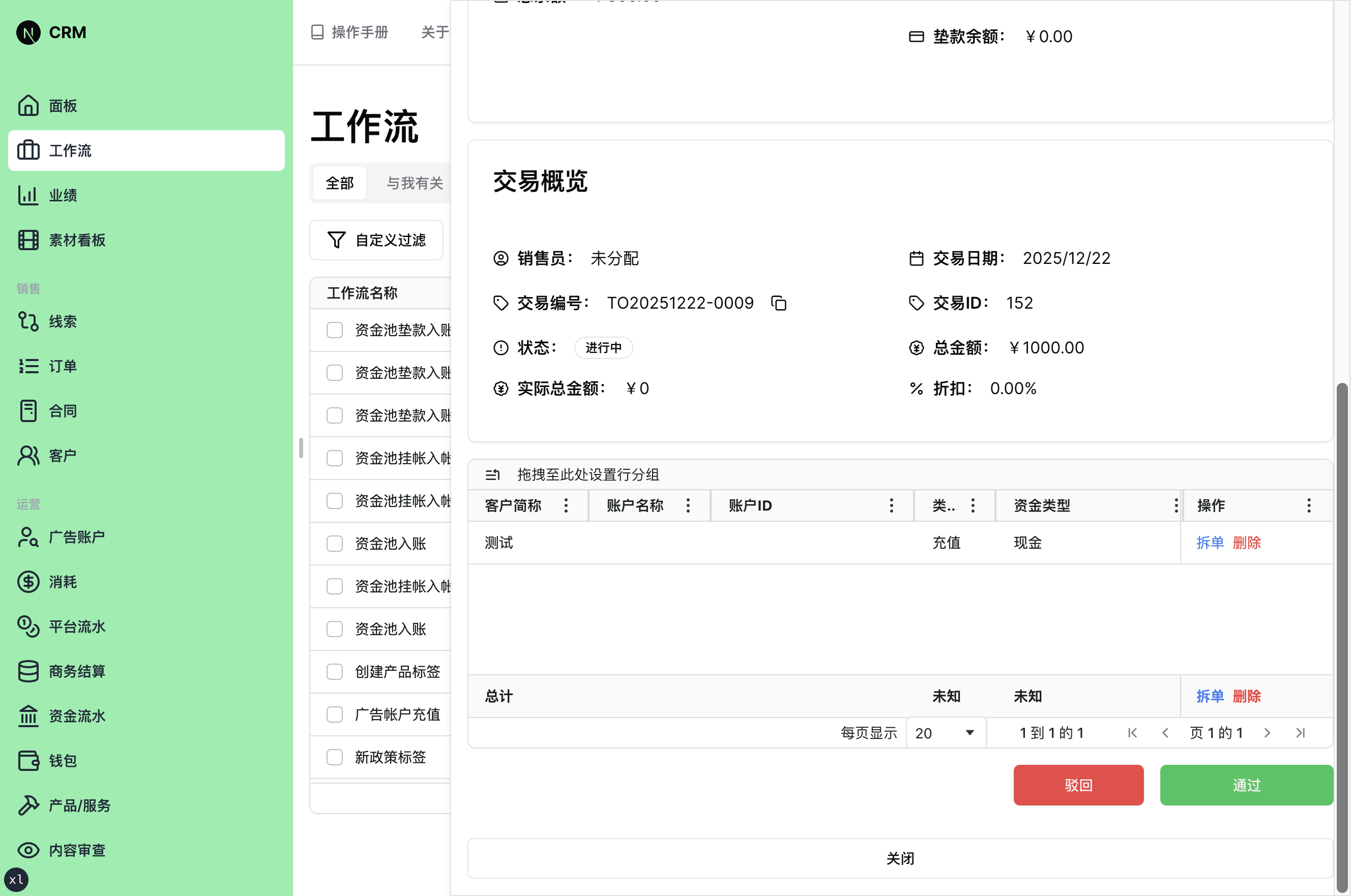Viewport: 1351px width, 896px height.
Task: Go to the next page of results
Action: coord(1268,733)
